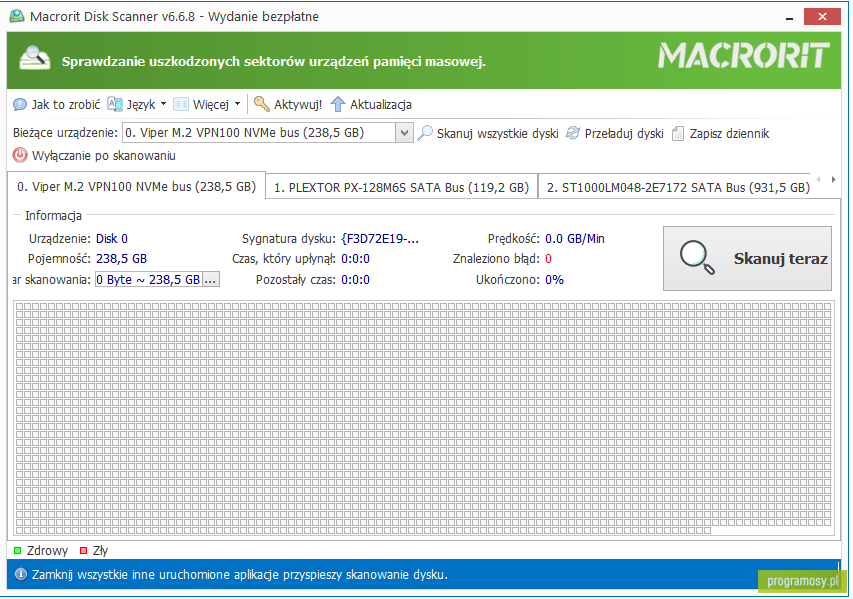Click the Skanuj wszystkie dyski magnifier icon
Viewport: 853px width, 599px height.
coord(425,133)
